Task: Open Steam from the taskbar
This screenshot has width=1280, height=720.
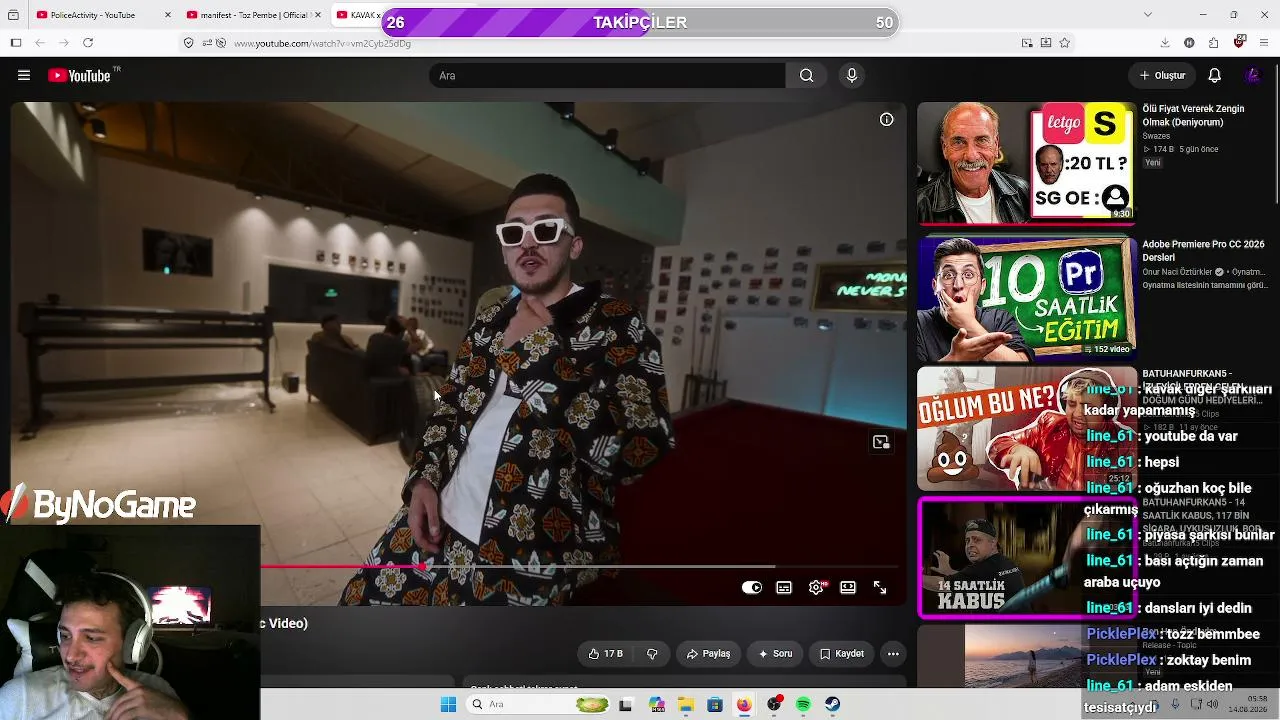Action: pos(832,705)
